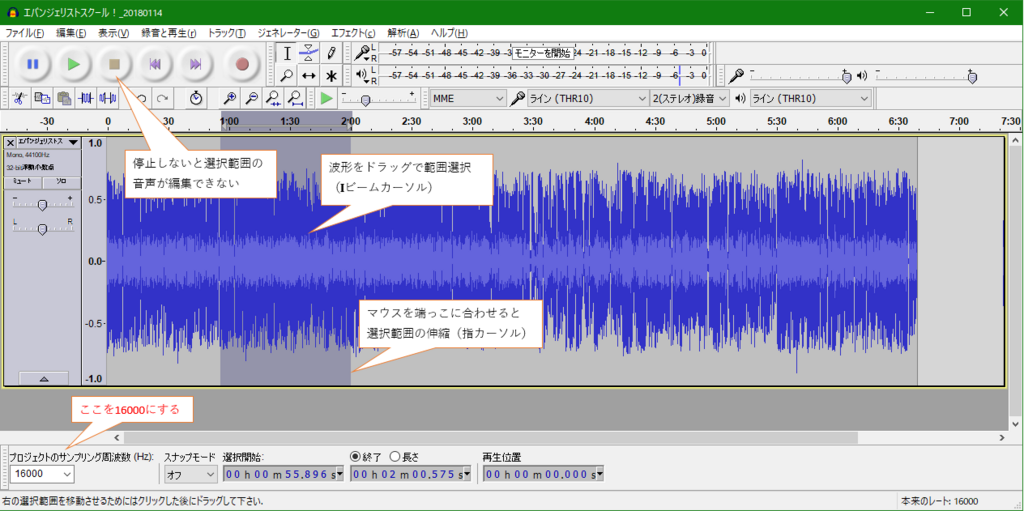This screenshot has width=1024, height=511.
Task: Open the スナップモード オフ dropdown
Action: (x=190, y=474)
